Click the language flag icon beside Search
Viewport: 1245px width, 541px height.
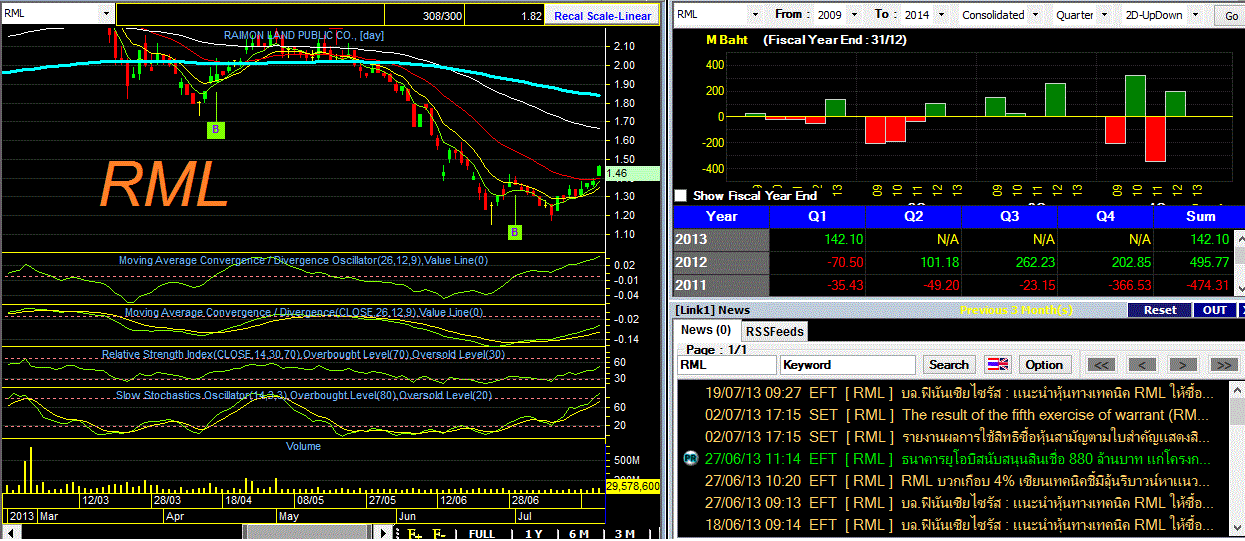click(x=997, y=365)
